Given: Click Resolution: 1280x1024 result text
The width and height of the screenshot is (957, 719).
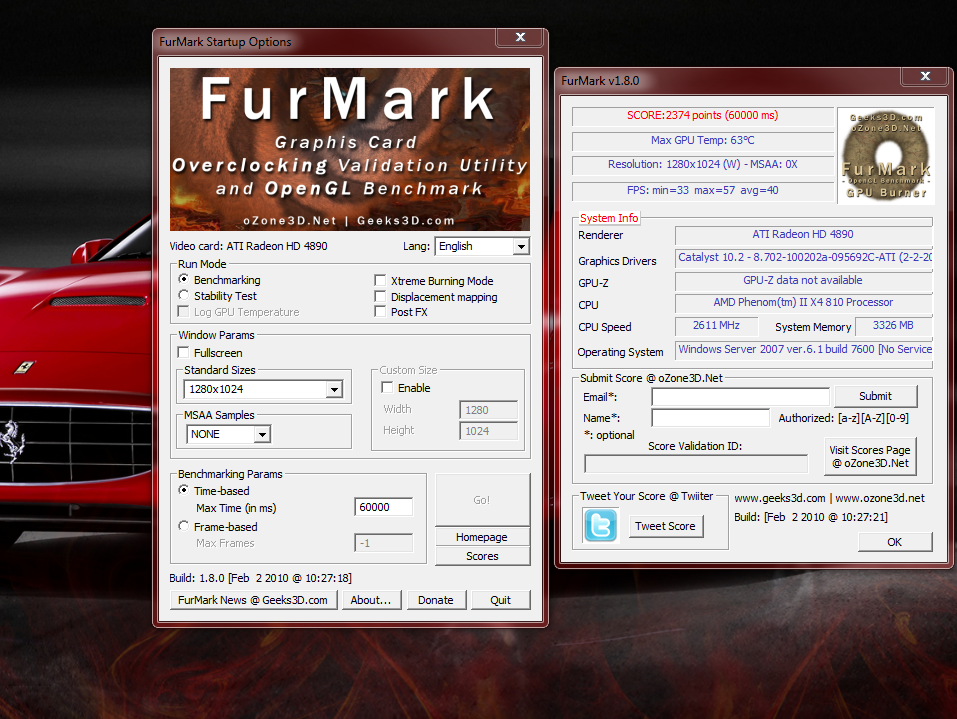Looking at the screenshot, I should pos(702,164).
